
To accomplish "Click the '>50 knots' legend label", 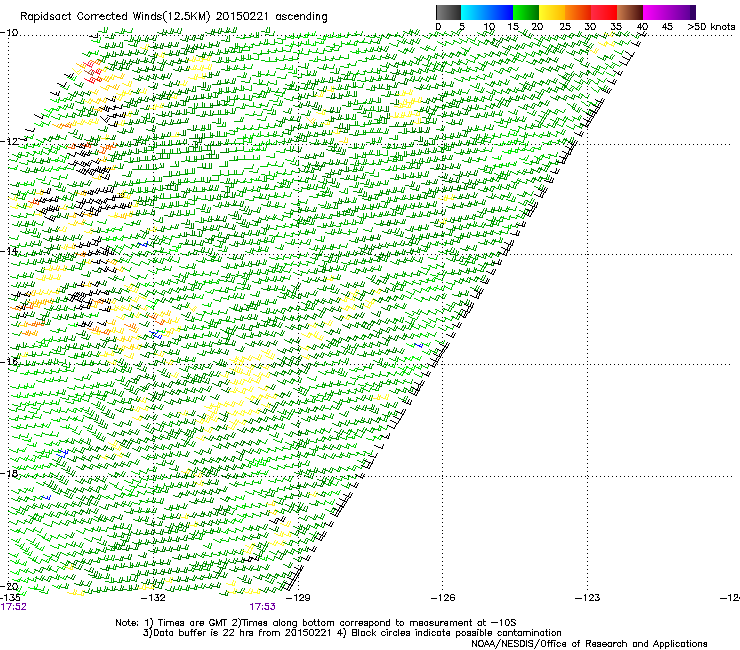I will pos(711,27).
